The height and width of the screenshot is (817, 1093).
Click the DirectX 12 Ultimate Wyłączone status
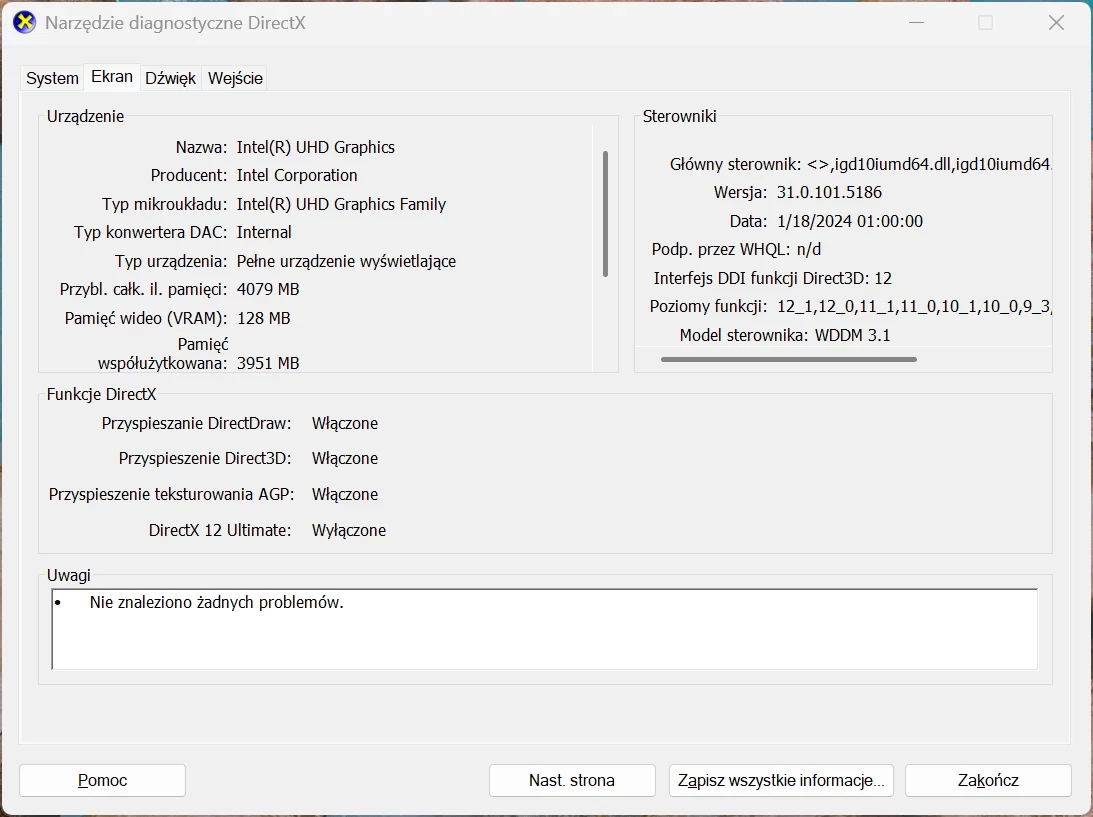click(x=348, y=530)
